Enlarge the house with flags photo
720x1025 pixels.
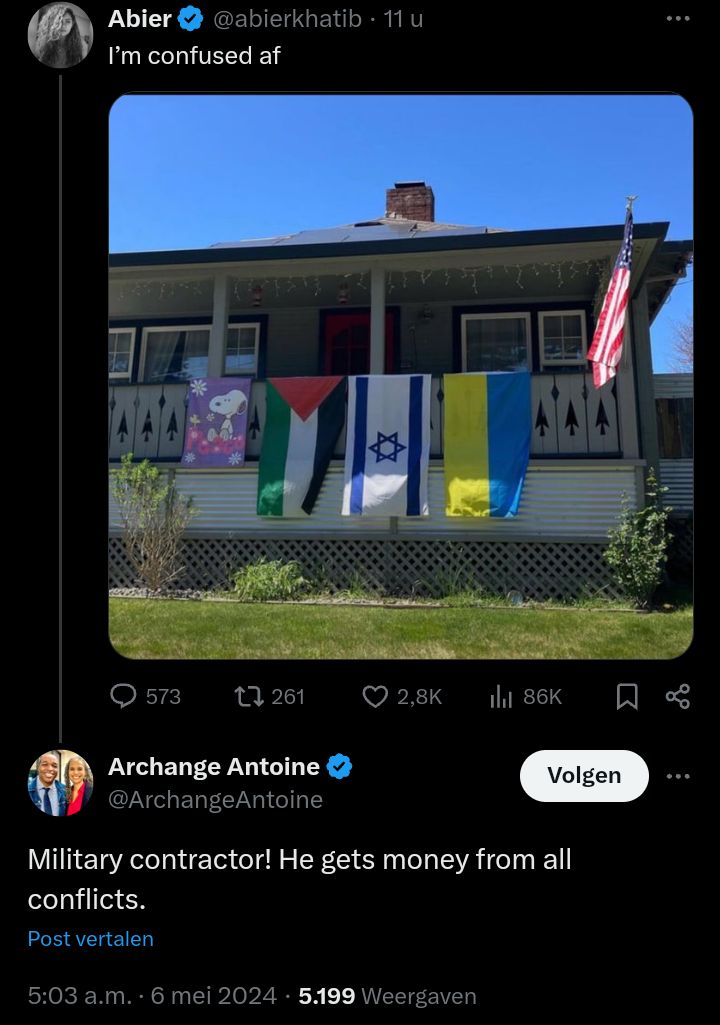[401, 376]
